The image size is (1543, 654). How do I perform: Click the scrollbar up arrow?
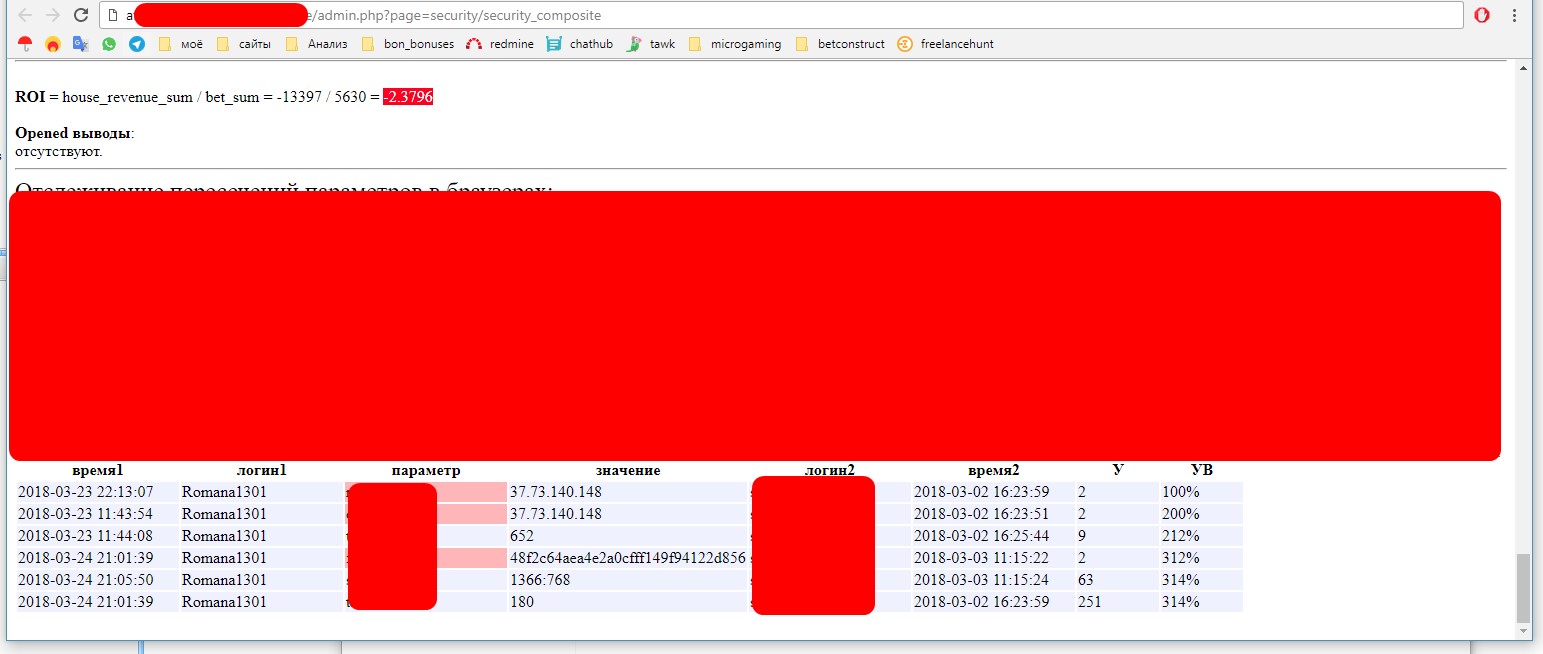(1523, 67)
